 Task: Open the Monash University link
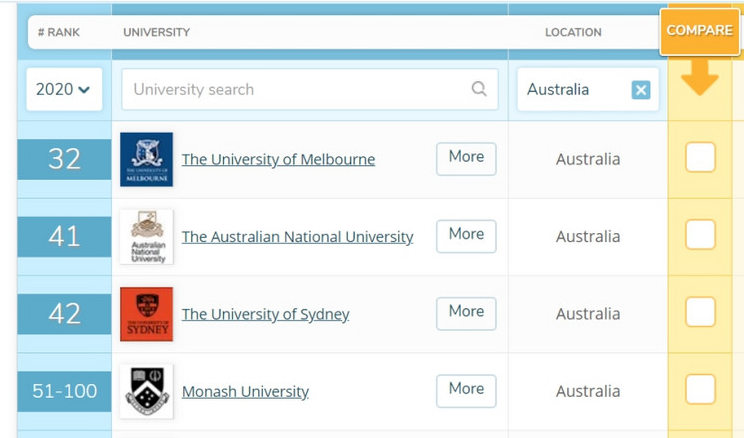[245, 392]
